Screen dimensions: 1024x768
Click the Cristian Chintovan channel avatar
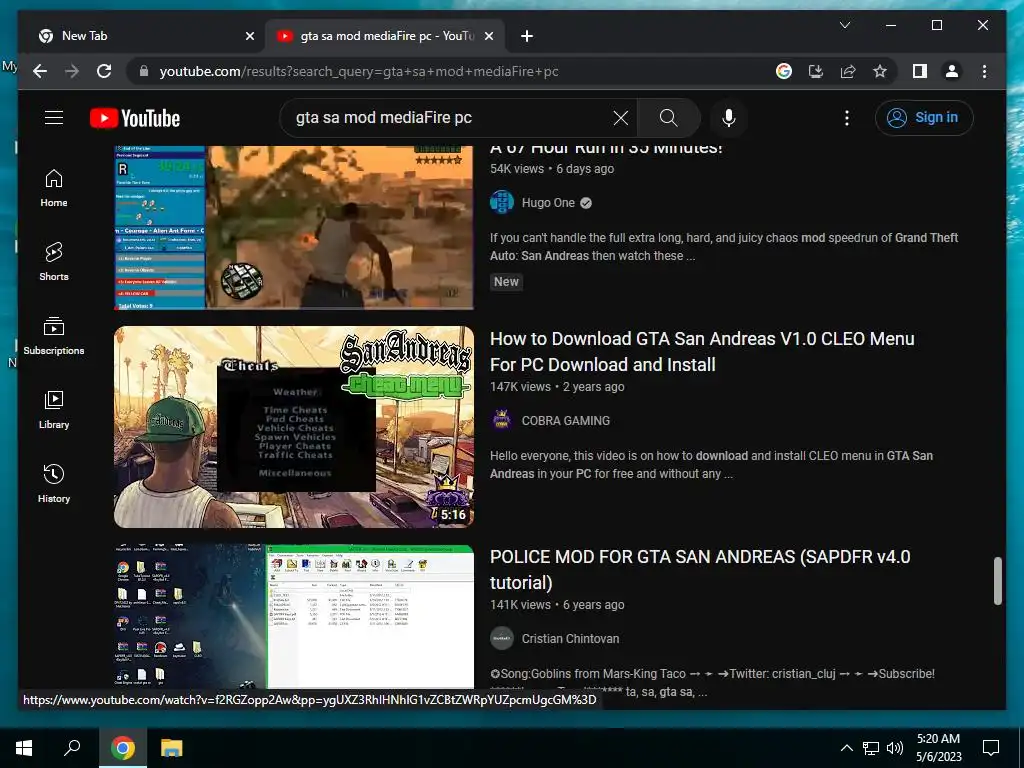pos(502,639)
